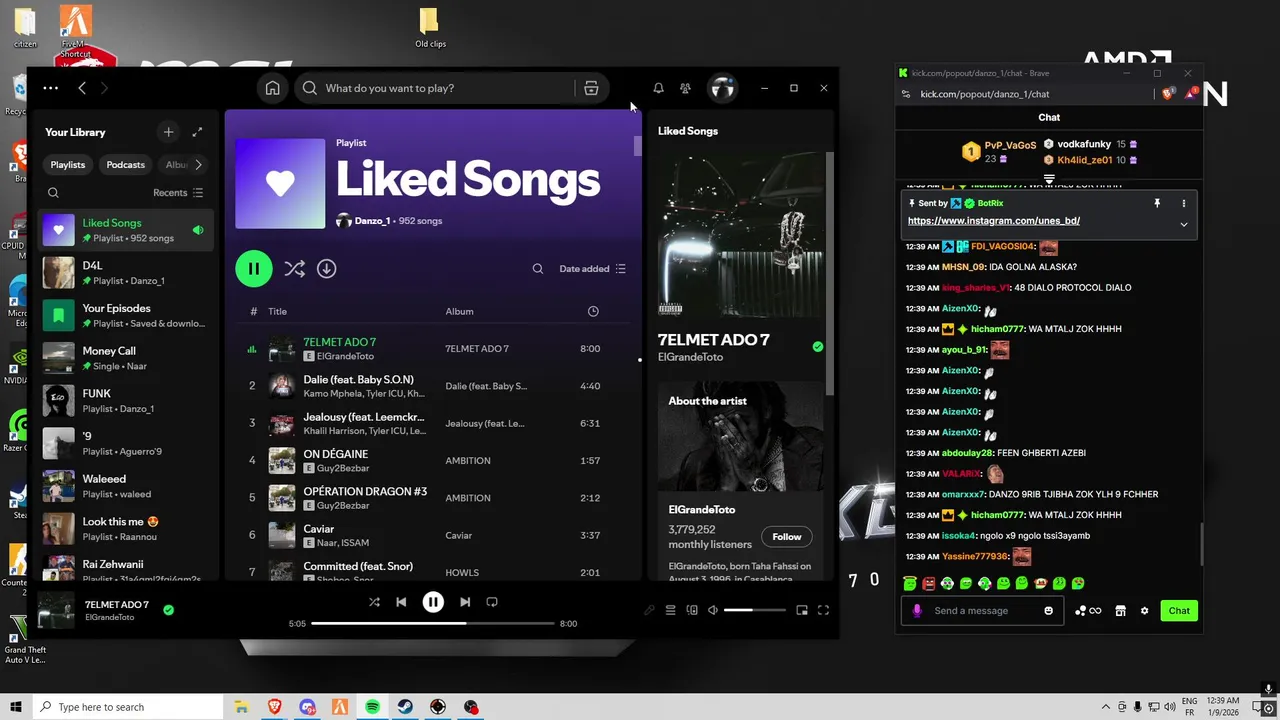Click Danzo_1 playlist owner link

coord(372,221)
